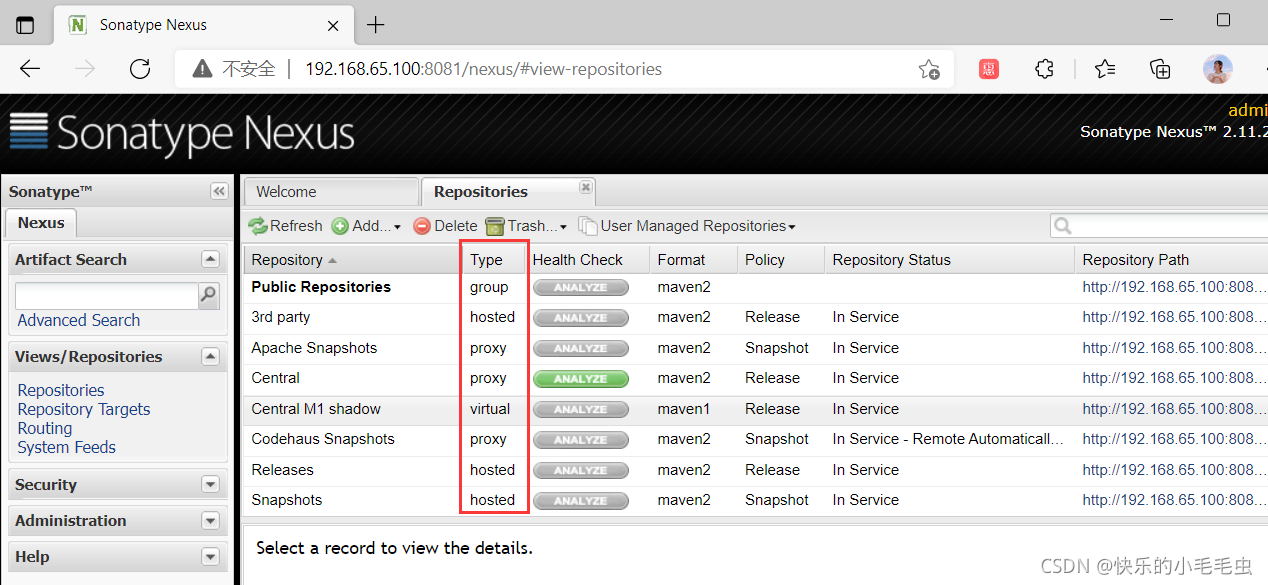Click Analyze button for 3rd party
The height and width of the screenshot is (585, 1268).
pos(581,318)
